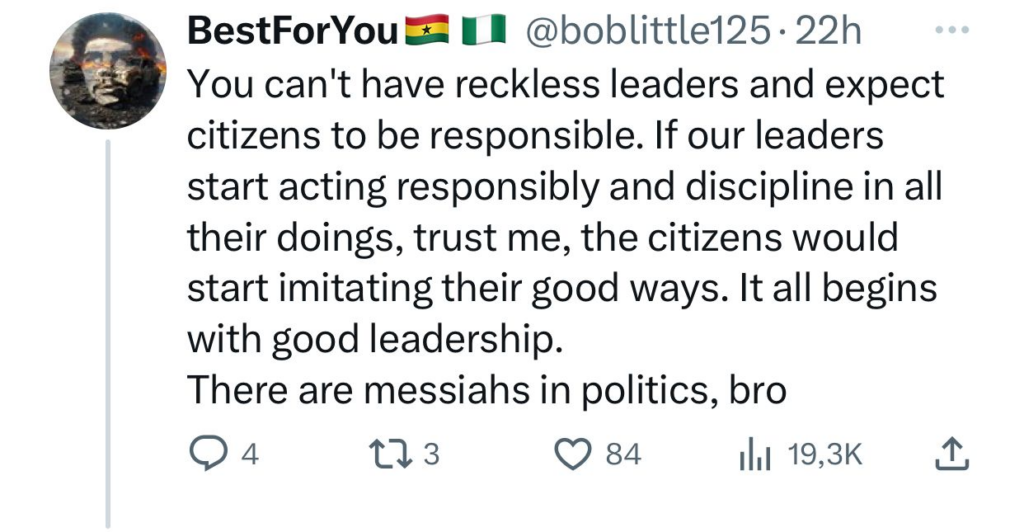Click the reply count 4

tap(251, 456)
